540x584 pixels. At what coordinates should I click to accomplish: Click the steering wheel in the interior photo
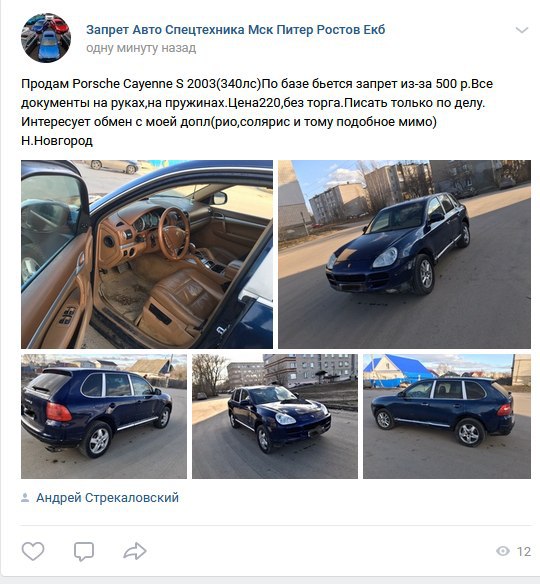tap(174, 234)
